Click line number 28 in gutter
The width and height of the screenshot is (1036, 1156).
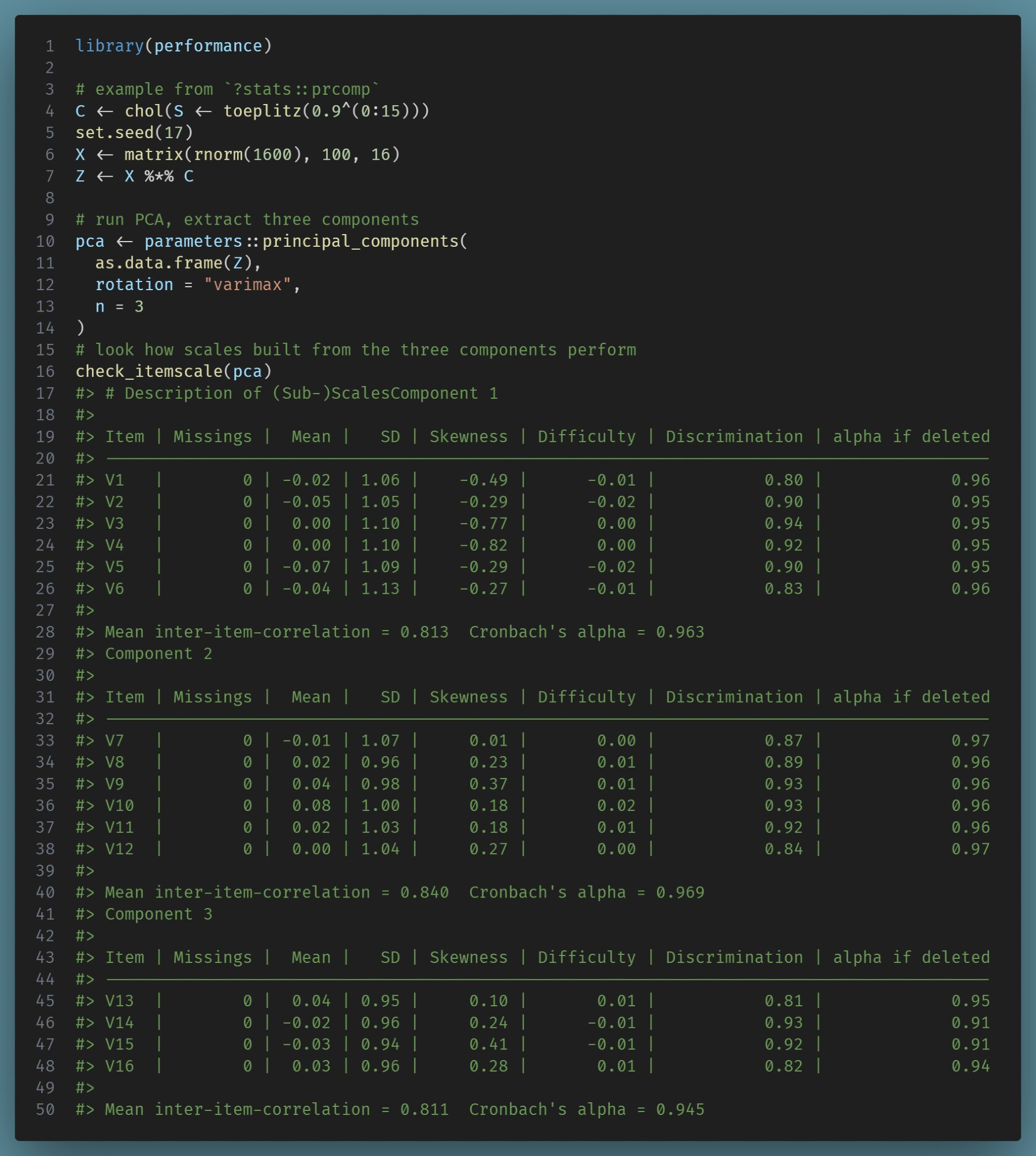(x=45, y=632)
